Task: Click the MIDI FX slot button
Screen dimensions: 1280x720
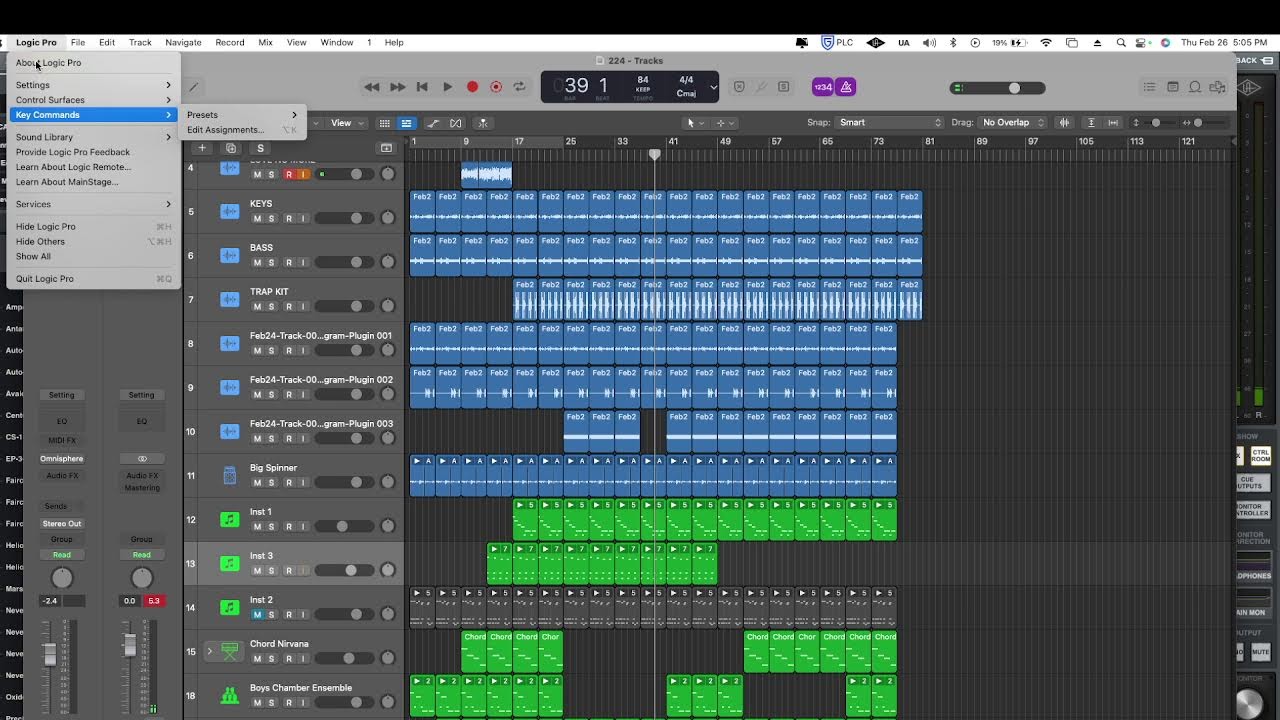Action: (x=62, y=441)
